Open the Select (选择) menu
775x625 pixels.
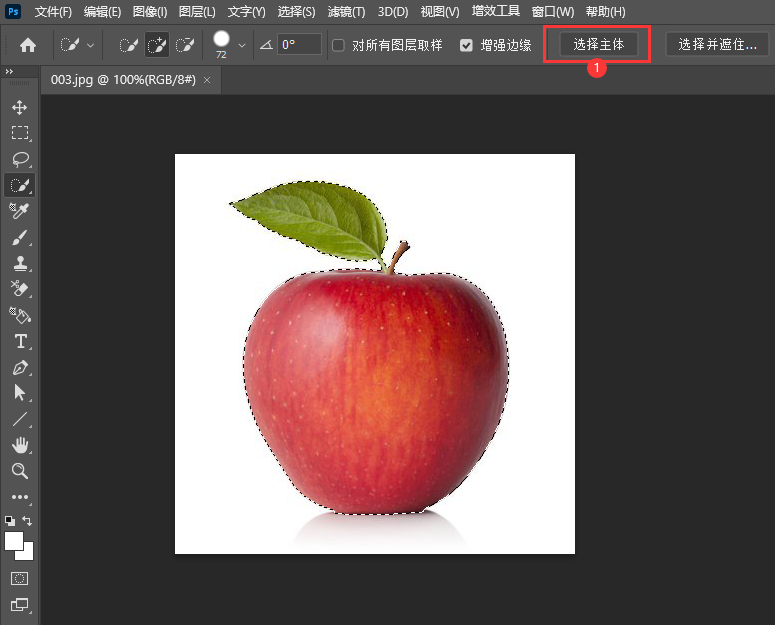pos(296,11)
